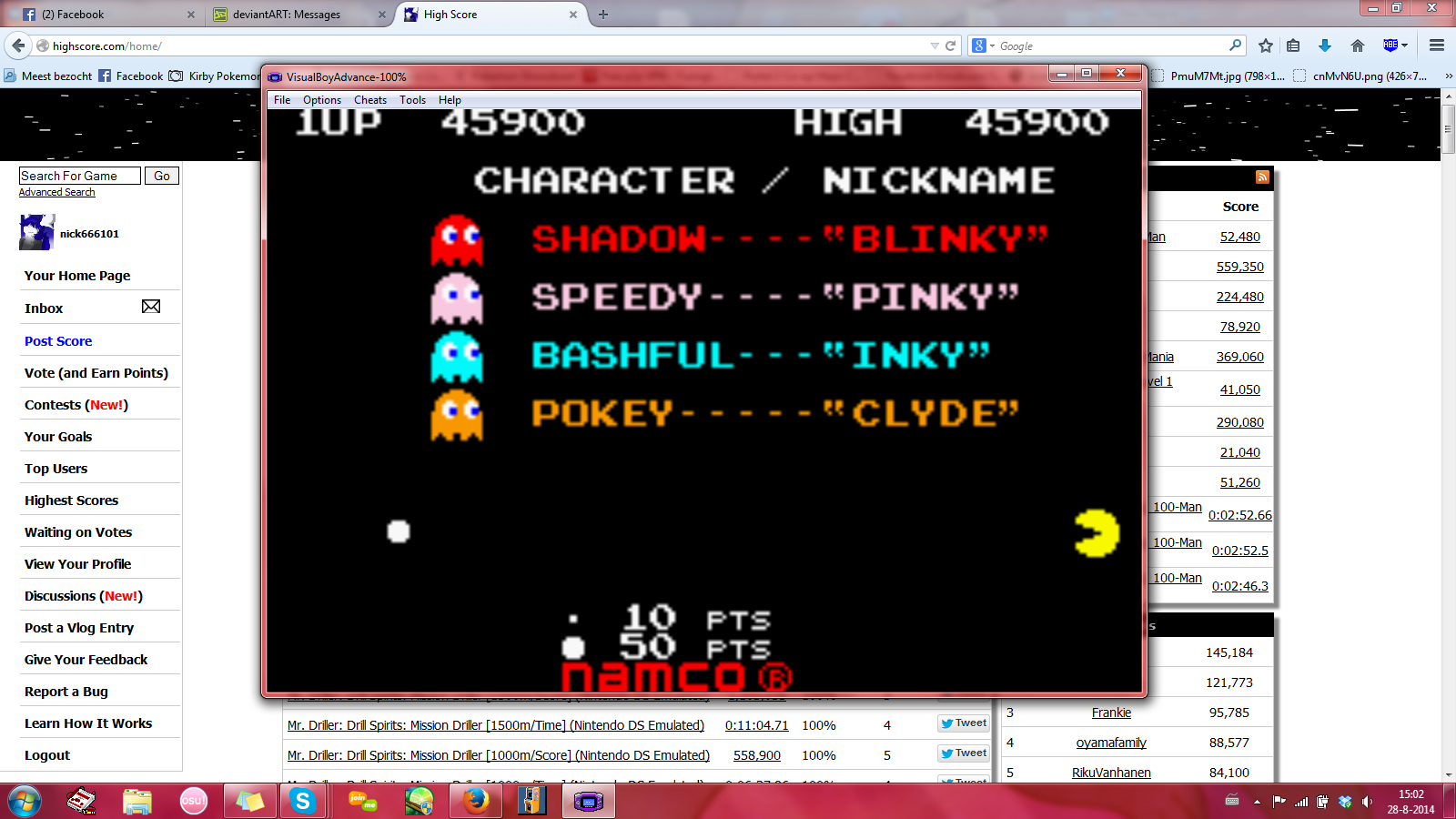1456x819 pixels.
Task: Show more bookmarks with the chevron
Action: 1448,76
